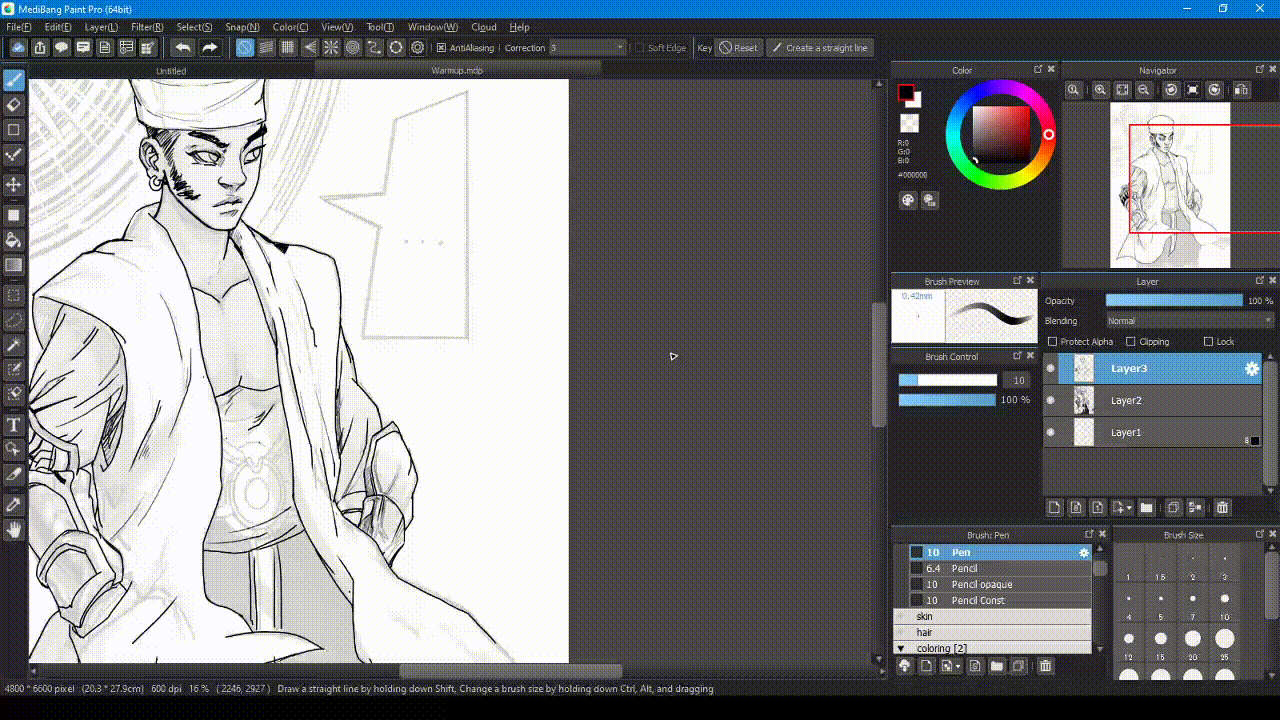This screenshot has width=1280, height=720.
Task: Select the Pencil opaque brush
Action: coord(1000,584)
